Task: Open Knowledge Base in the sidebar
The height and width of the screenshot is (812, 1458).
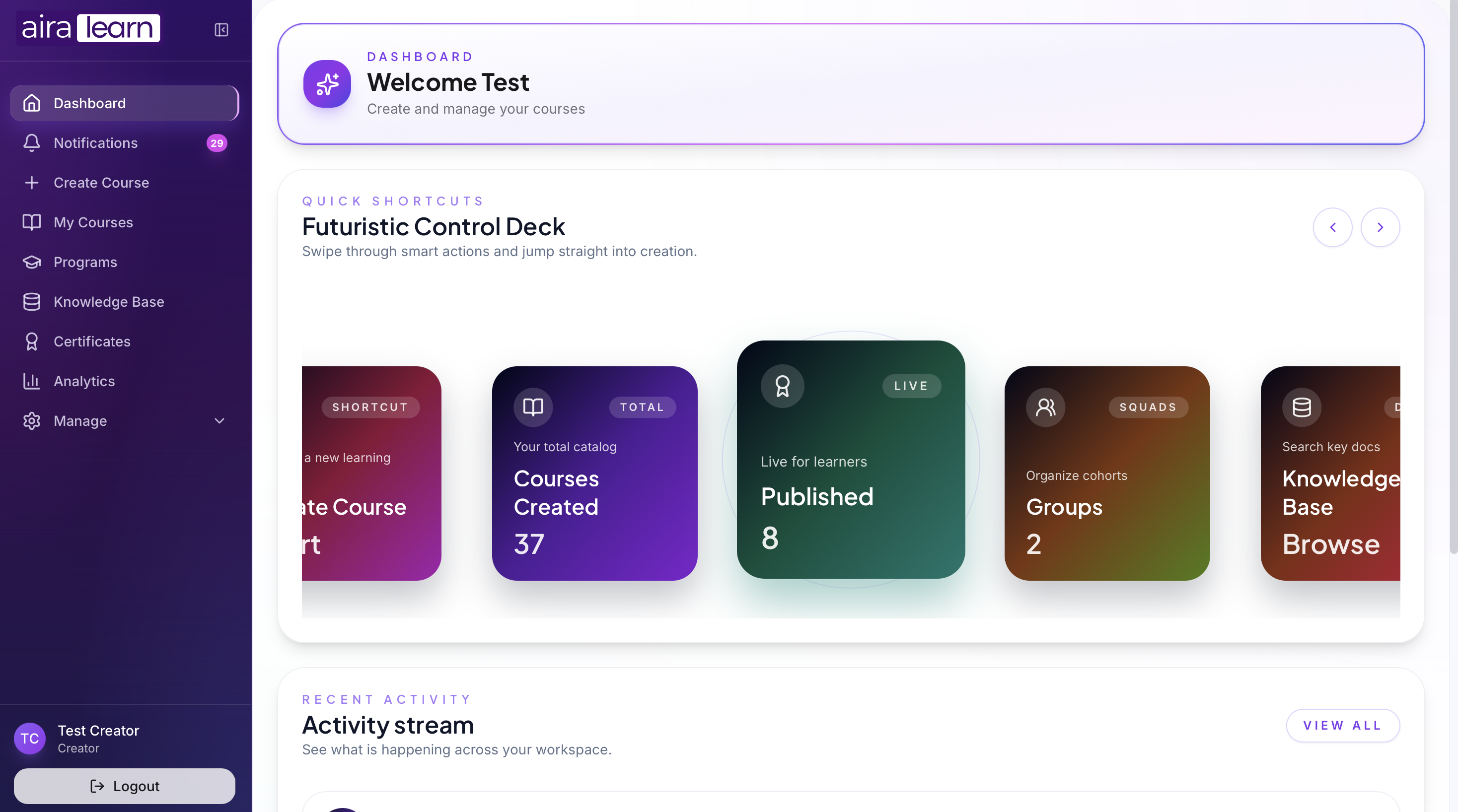Action: point(125,302)
